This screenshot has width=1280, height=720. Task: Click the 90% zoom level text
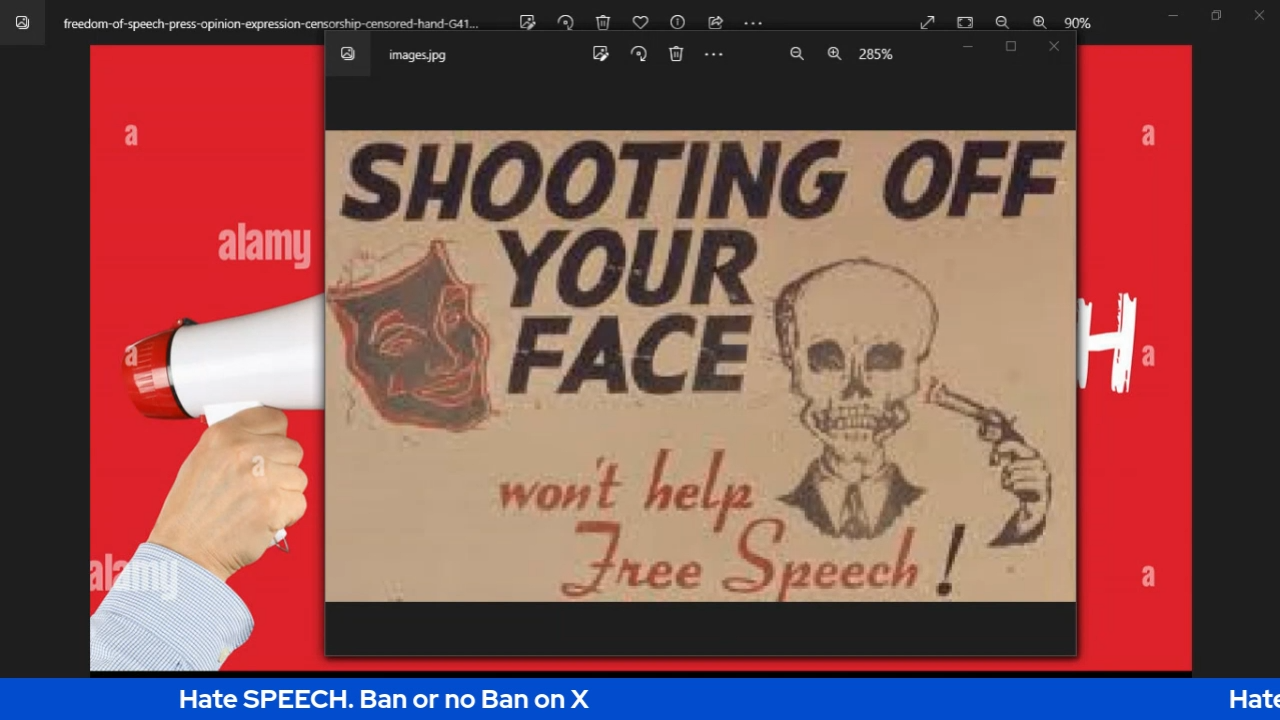click(x=1077, y=23)
